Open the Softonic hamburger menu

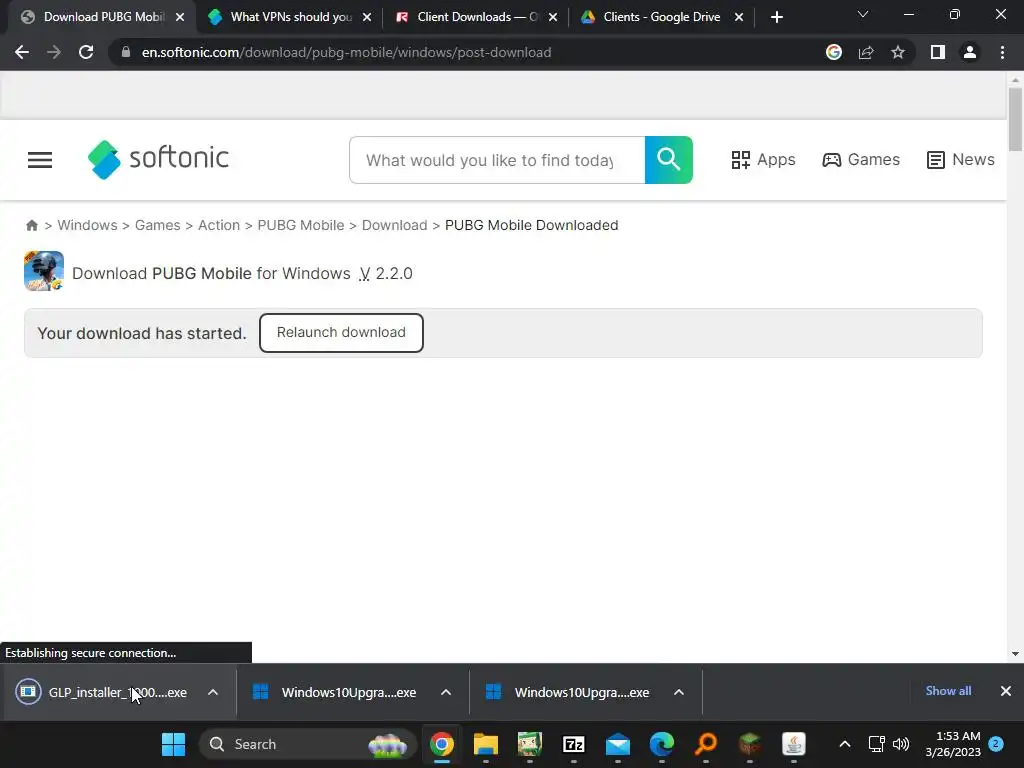40,160
